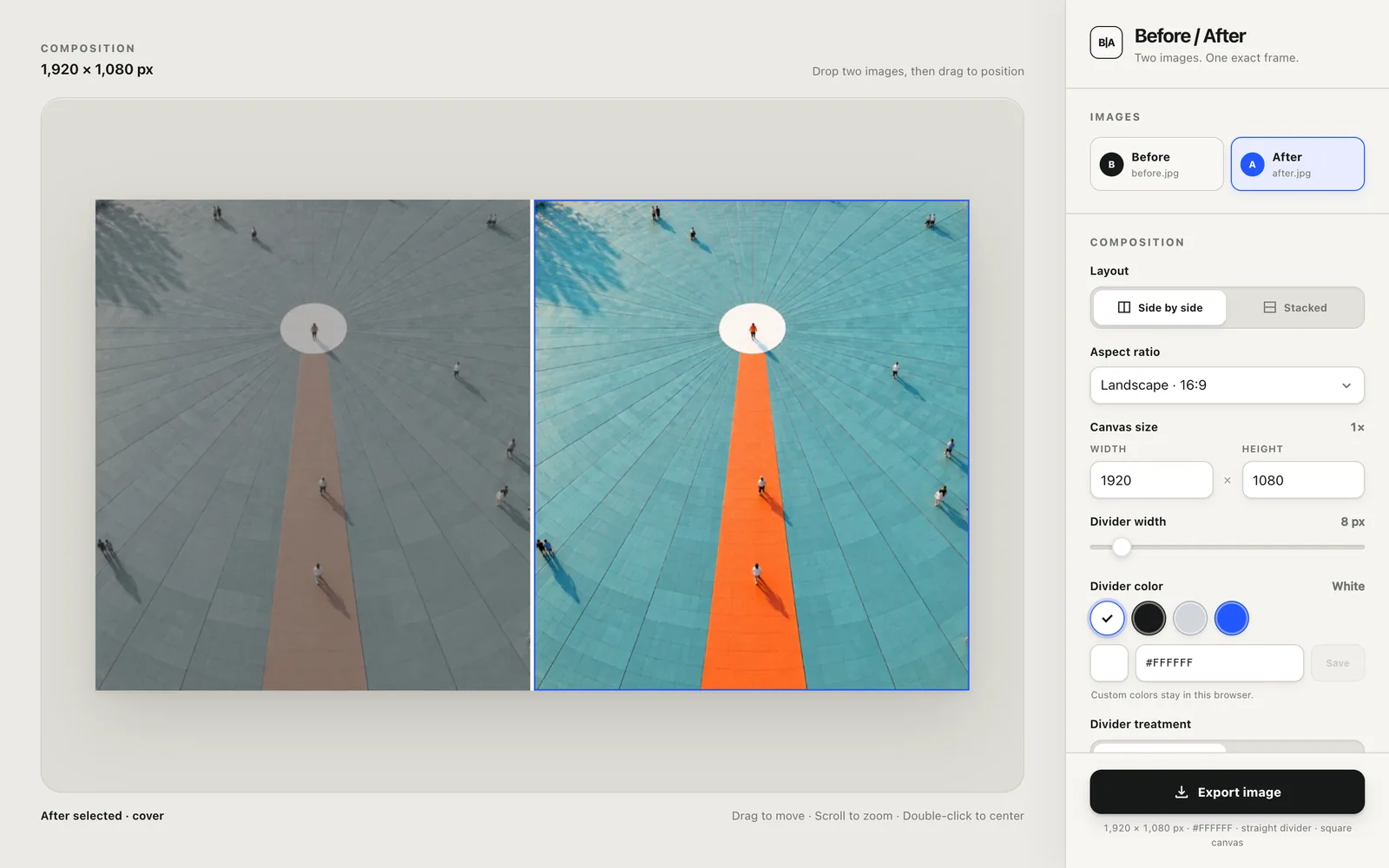Click the Divider width slider handle
The width and height of the screenshot is (1389, 868).
[x=1122, y=547]
